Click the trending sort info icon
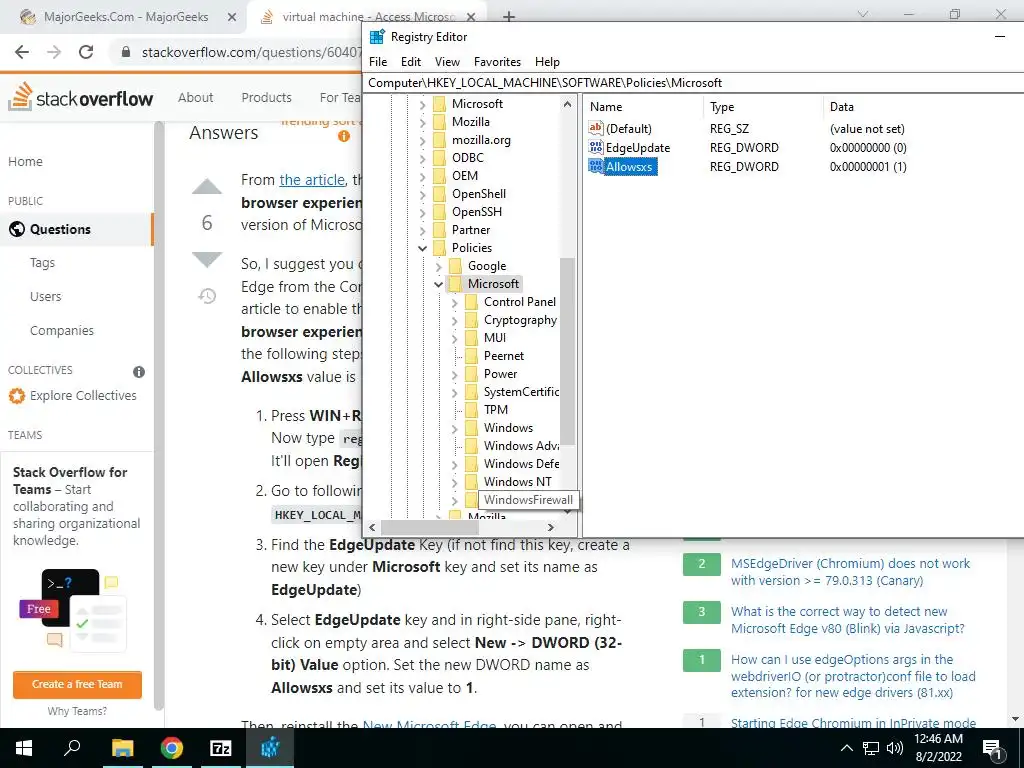This screenshot has width=1024, height=768. (344, 136)
